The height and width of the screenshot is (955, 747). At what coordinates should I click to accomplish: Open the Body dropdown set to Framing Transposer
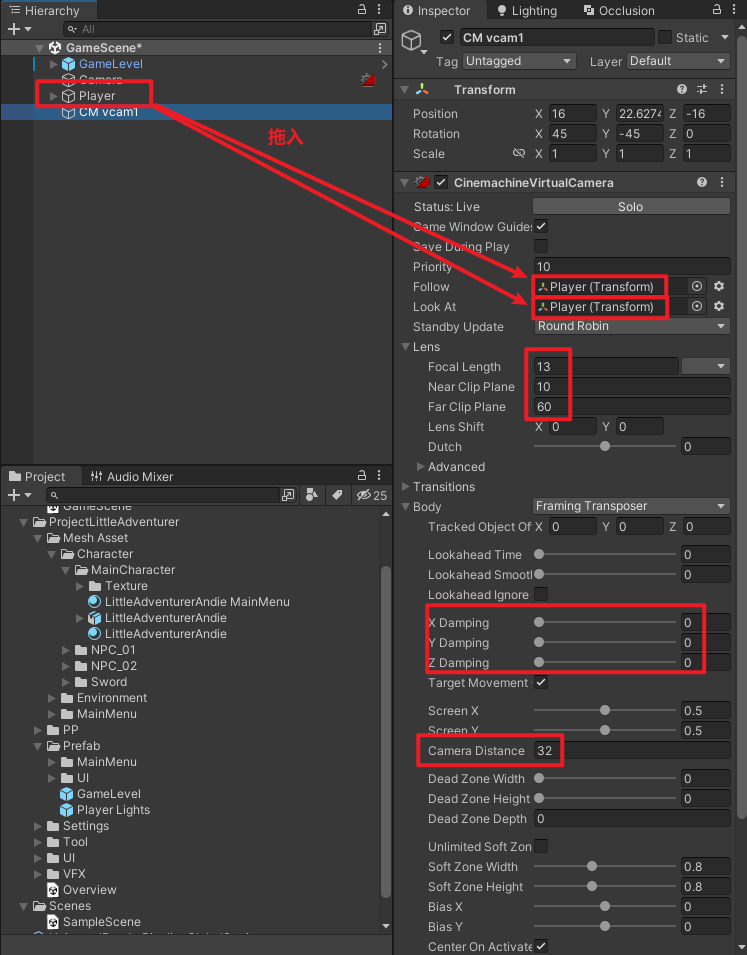[631, 507]
